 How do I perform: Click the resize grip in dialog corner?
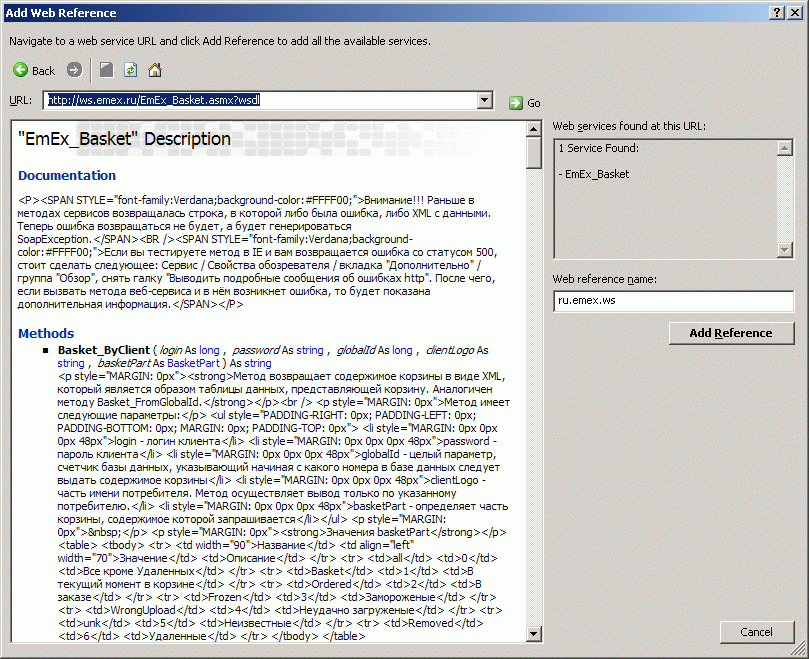tap(798, 649)
